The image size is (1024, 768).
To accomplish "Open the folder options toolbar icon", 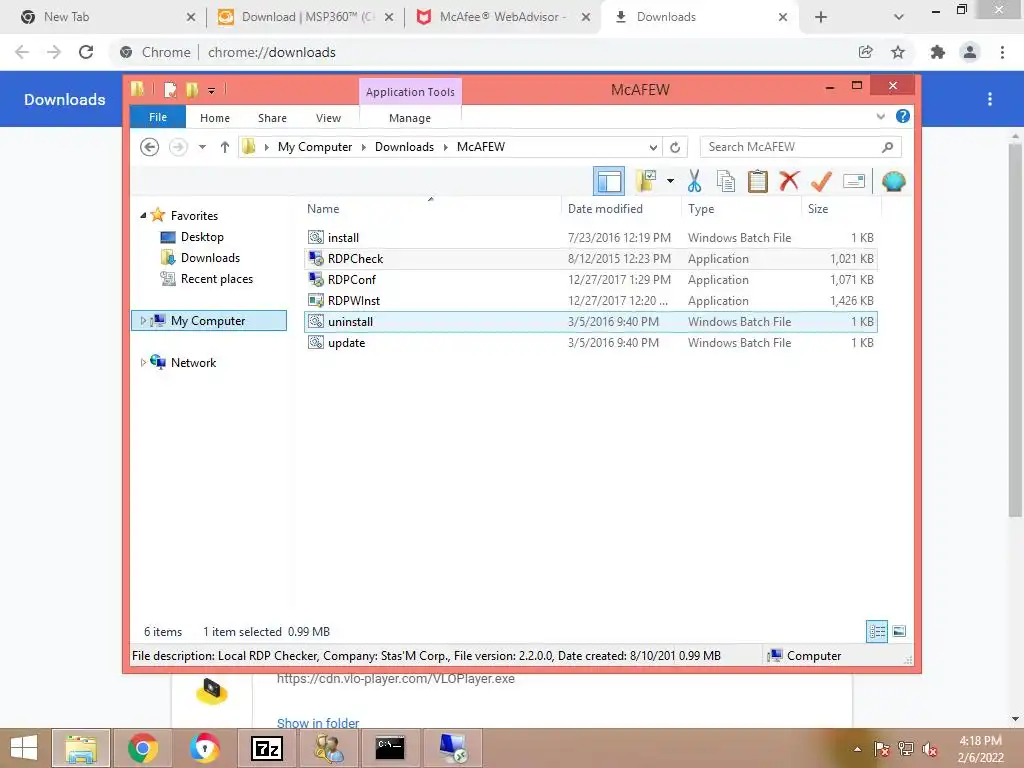I will (646, 181).
